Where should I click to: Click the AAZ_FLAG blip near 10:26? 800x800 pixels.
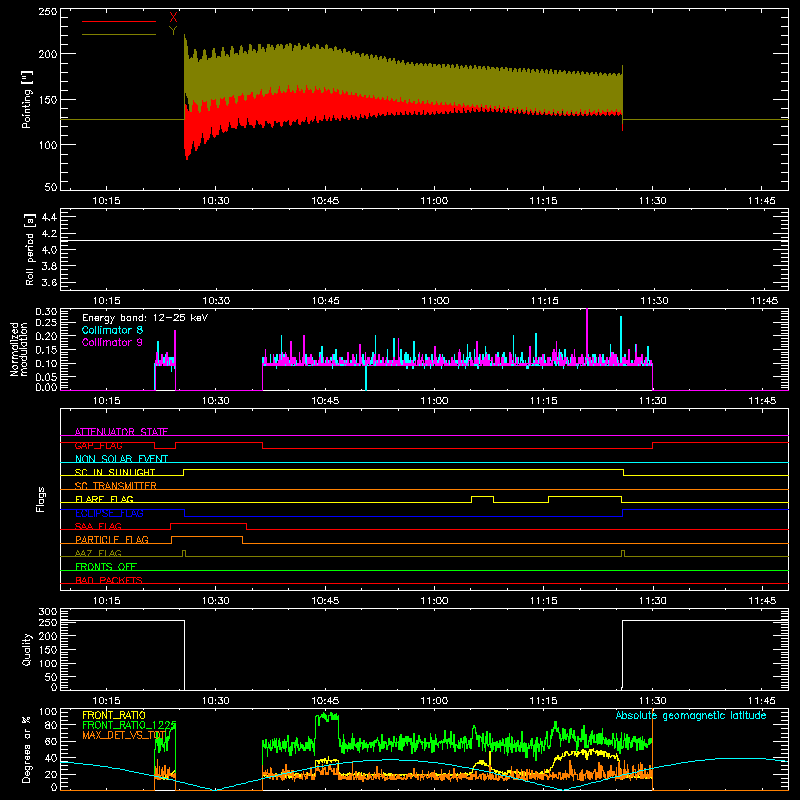pos(184,553)
